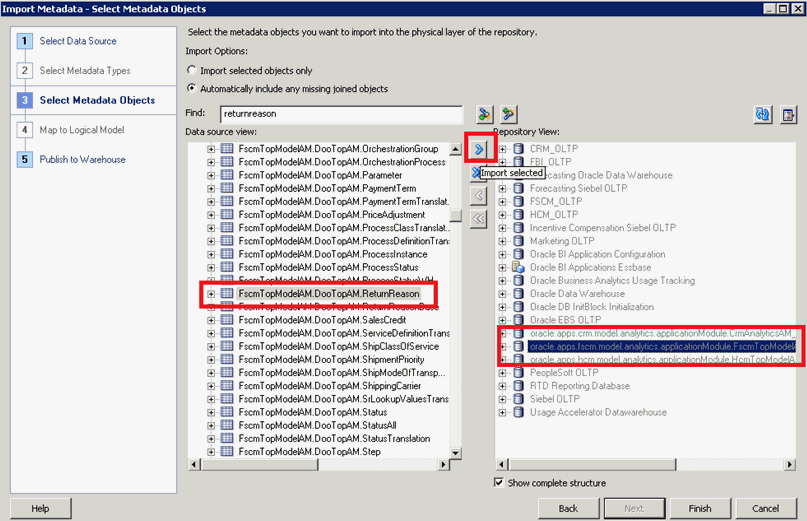Select the Oracle Business Analytics Usage Tracking entry
The image size is (807, 521).
(x=612, y=281)
